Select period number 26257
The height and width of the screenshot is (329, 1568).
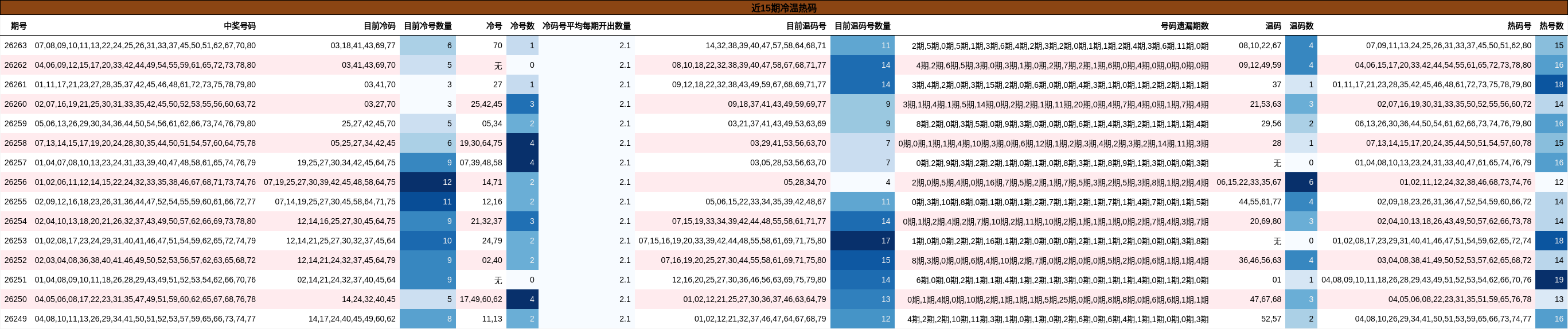click(15, 162)
